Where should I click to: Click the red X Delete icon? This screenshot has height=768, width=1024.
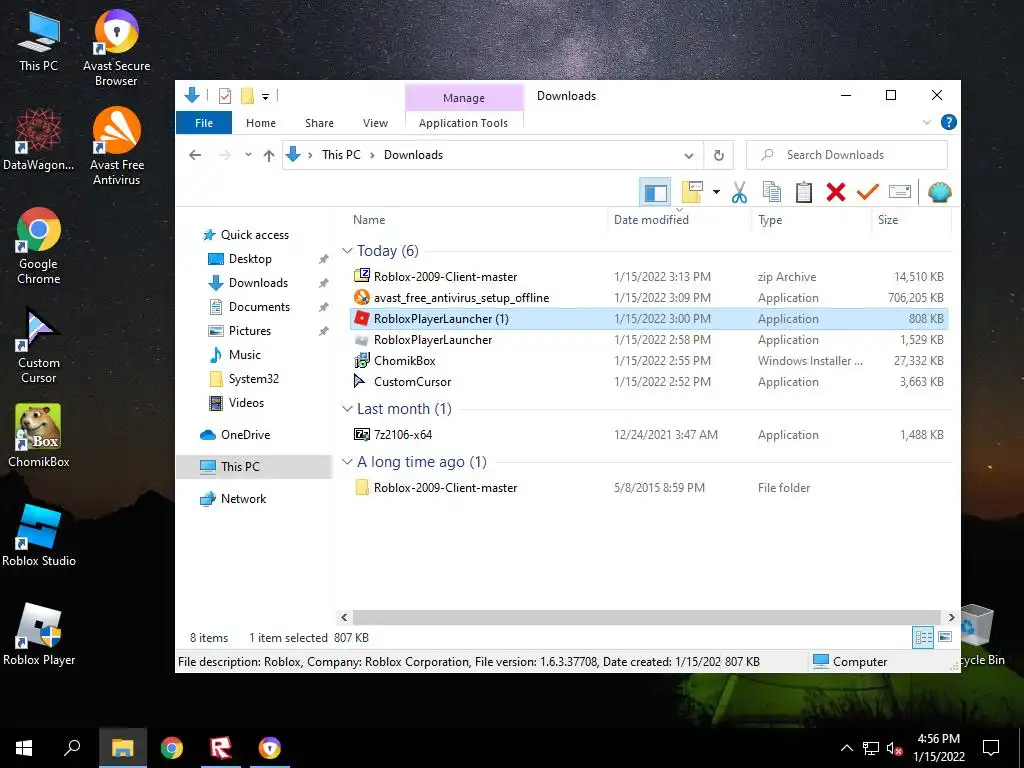pyautogui.click(x=836, y=192)
